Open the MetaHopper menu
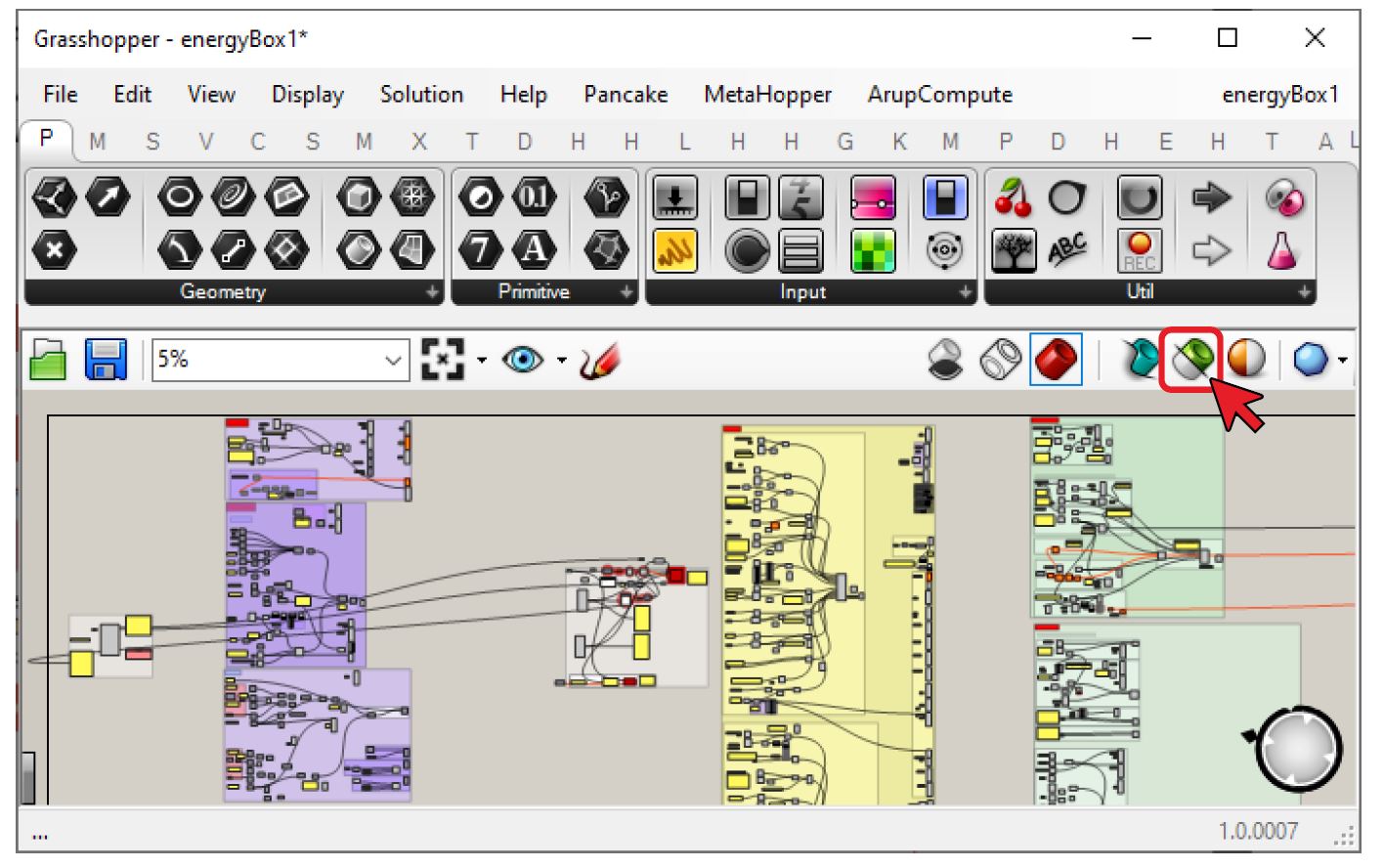 (767, 95)
